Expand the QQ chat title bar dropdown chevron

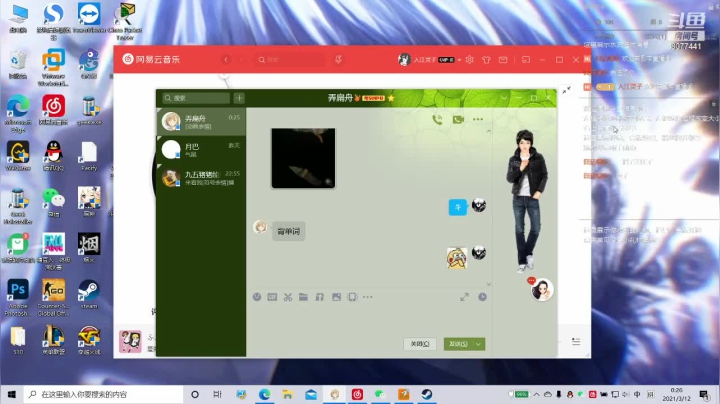coord(504,98)
